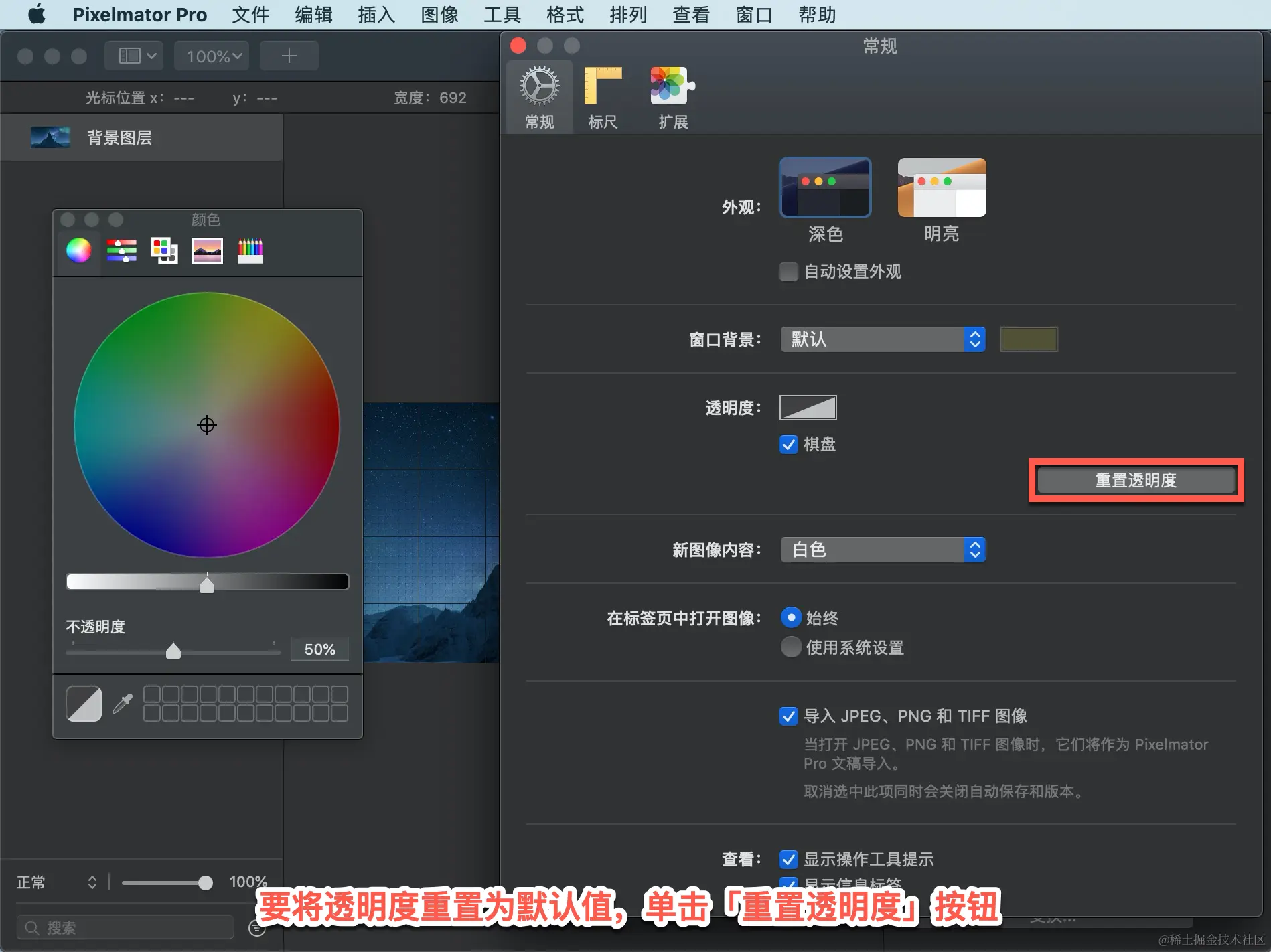
Task: Select the image palettes picker mode
Action: coord(208,251)
